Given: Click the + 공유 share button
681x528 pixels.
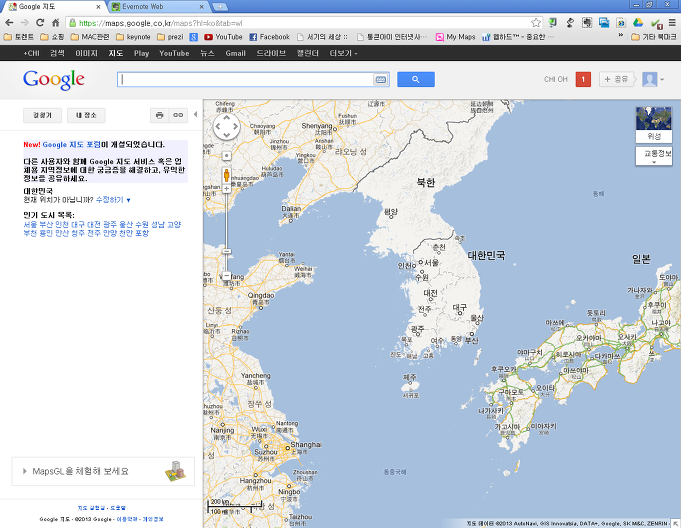Looking at the screenshot, I should coord(617,79).
